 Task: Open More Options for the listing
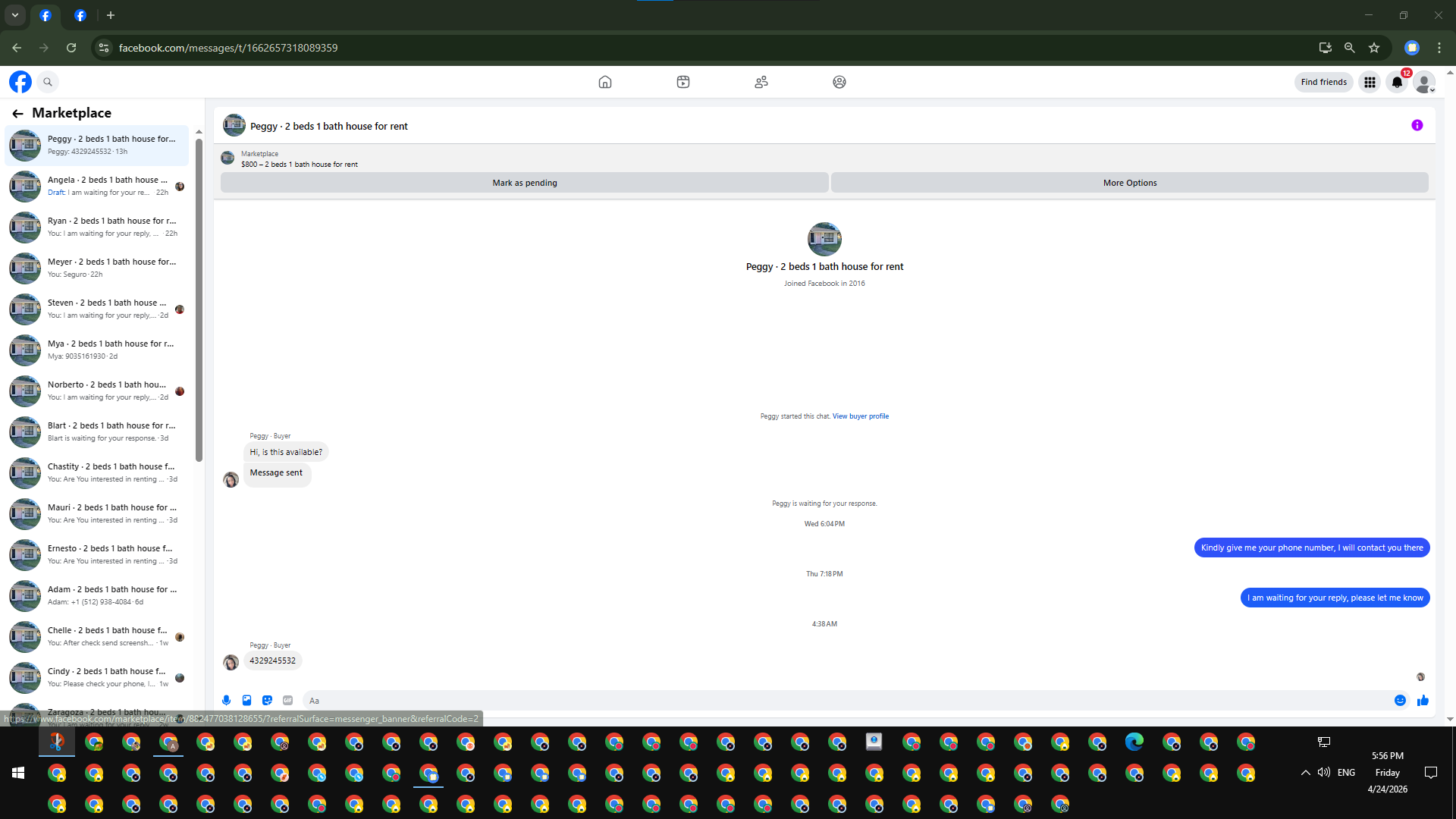click(x=1130, y=183)
